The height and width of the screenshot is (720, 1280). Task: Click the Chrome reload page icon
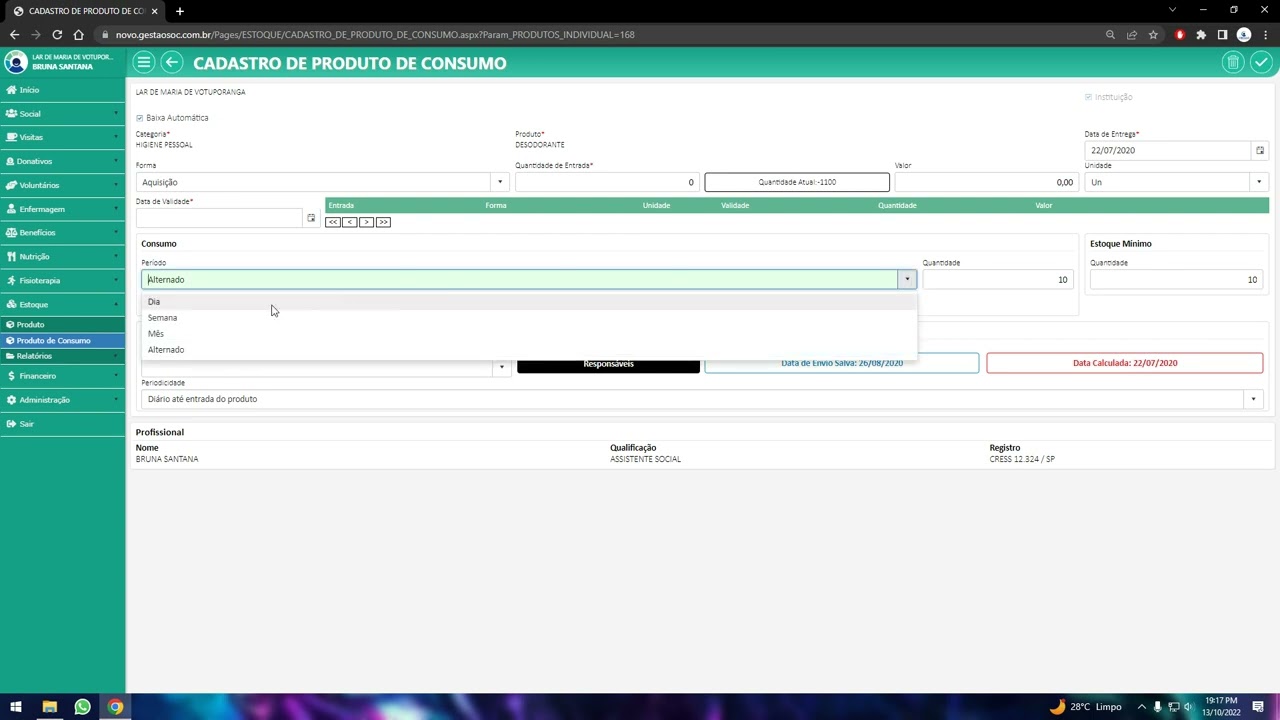point(57,35)
